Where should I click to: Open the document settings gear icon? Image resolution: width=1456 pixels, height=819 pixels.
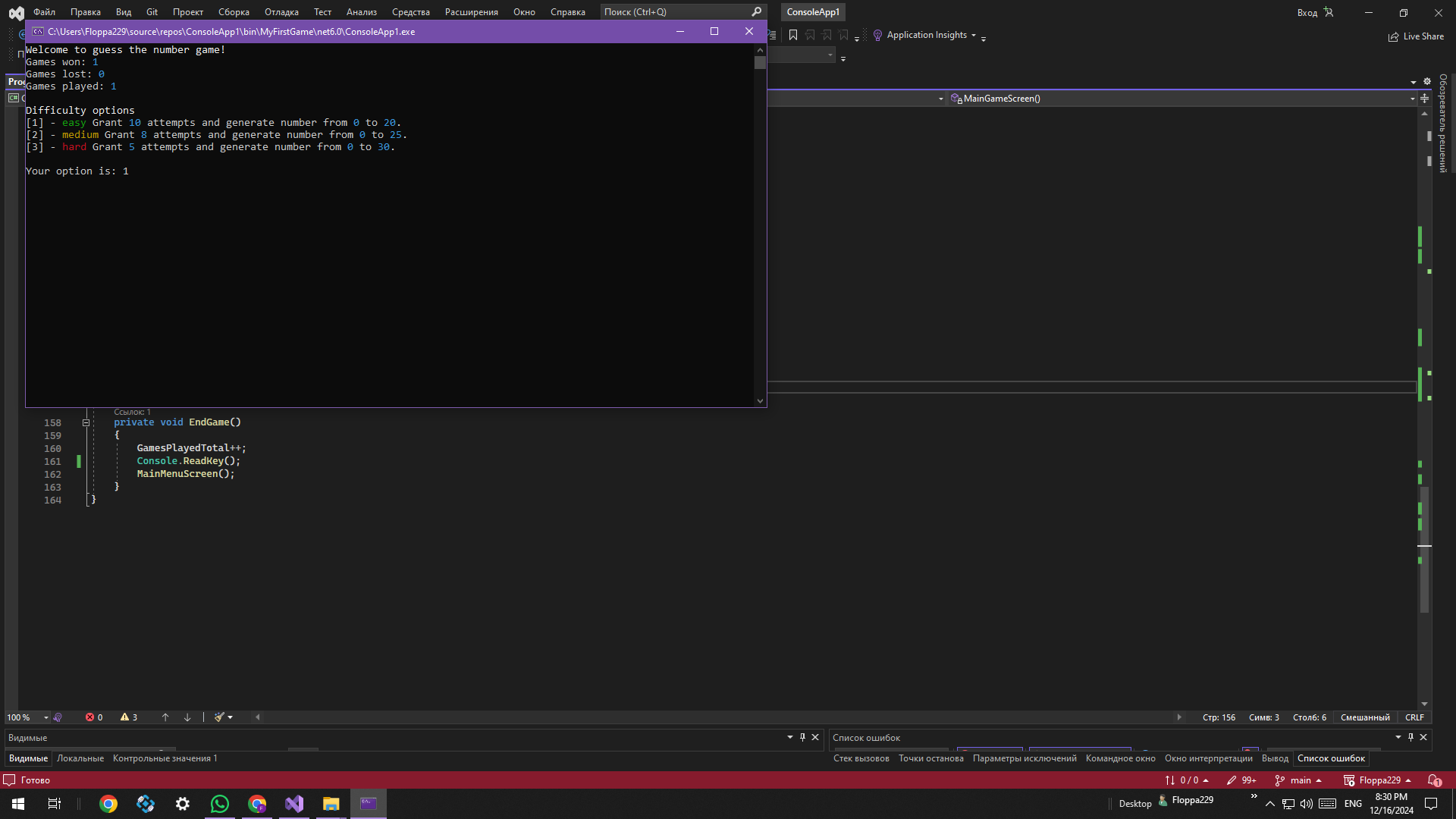pos(1427,81)
